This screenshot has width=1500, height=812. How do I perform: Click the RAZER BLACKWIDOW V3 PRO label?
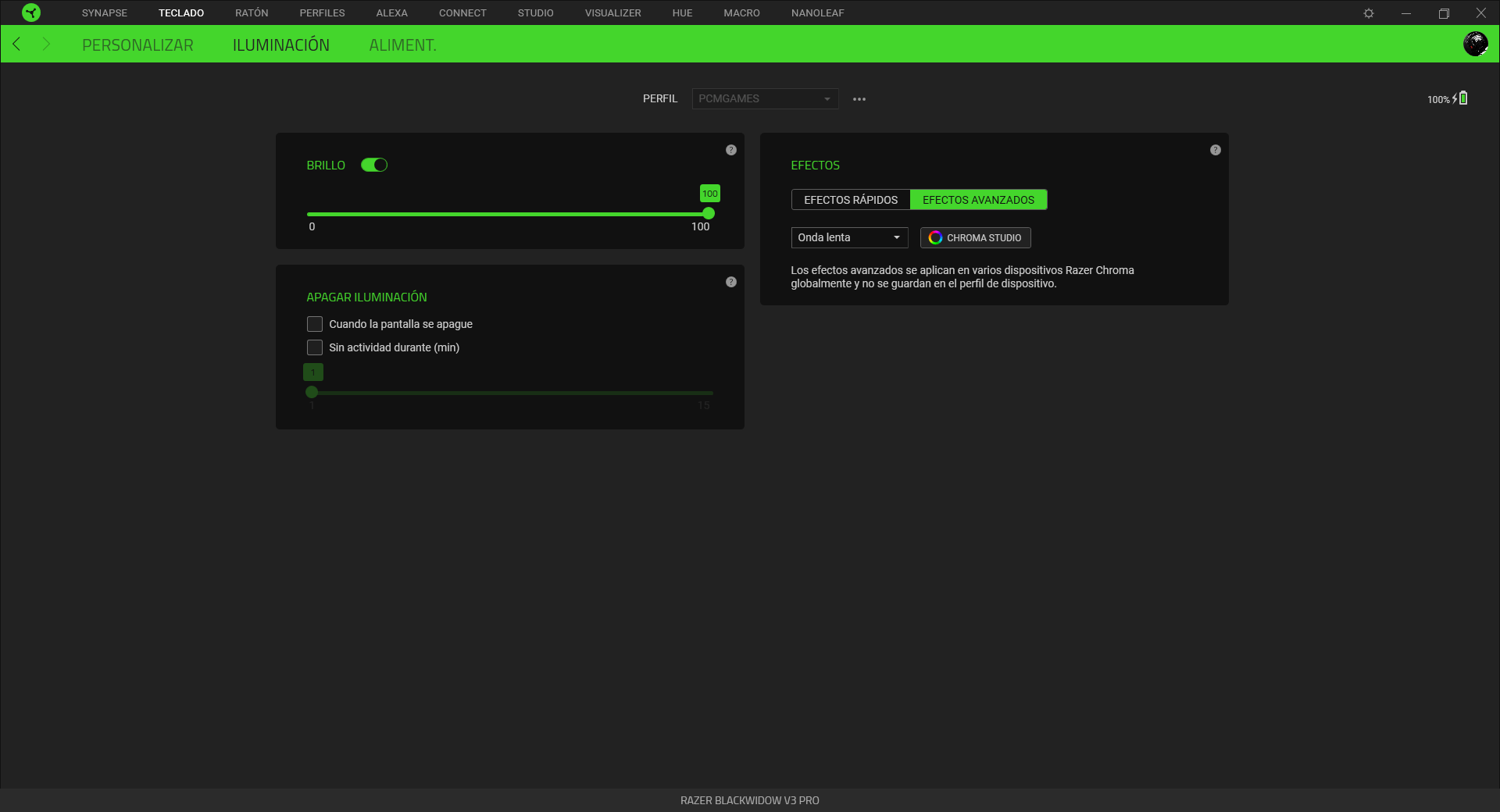point(750,800)
